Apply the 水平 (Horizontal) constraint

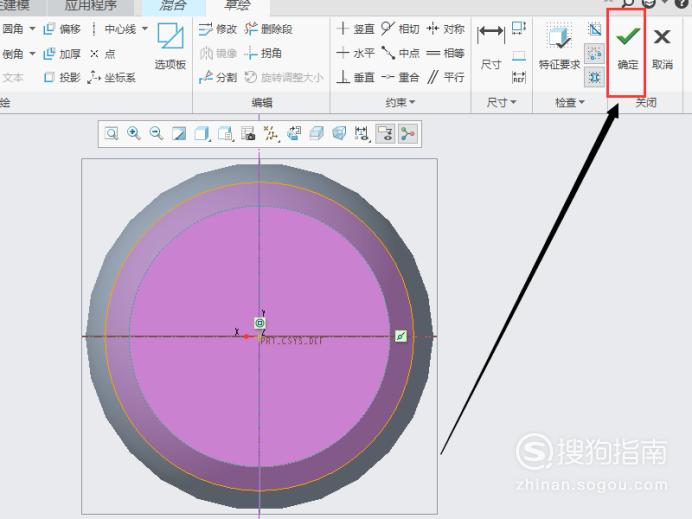tap(355, 53)
